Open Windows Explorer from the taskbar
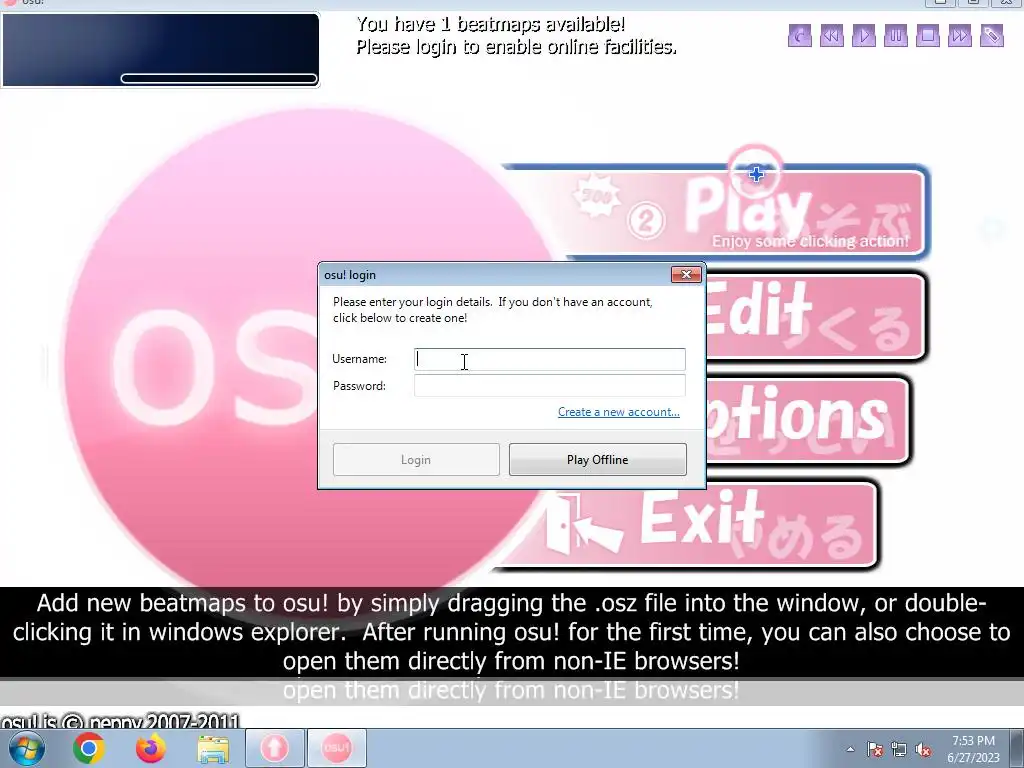 pyautogui.click(x=213, y=749)
